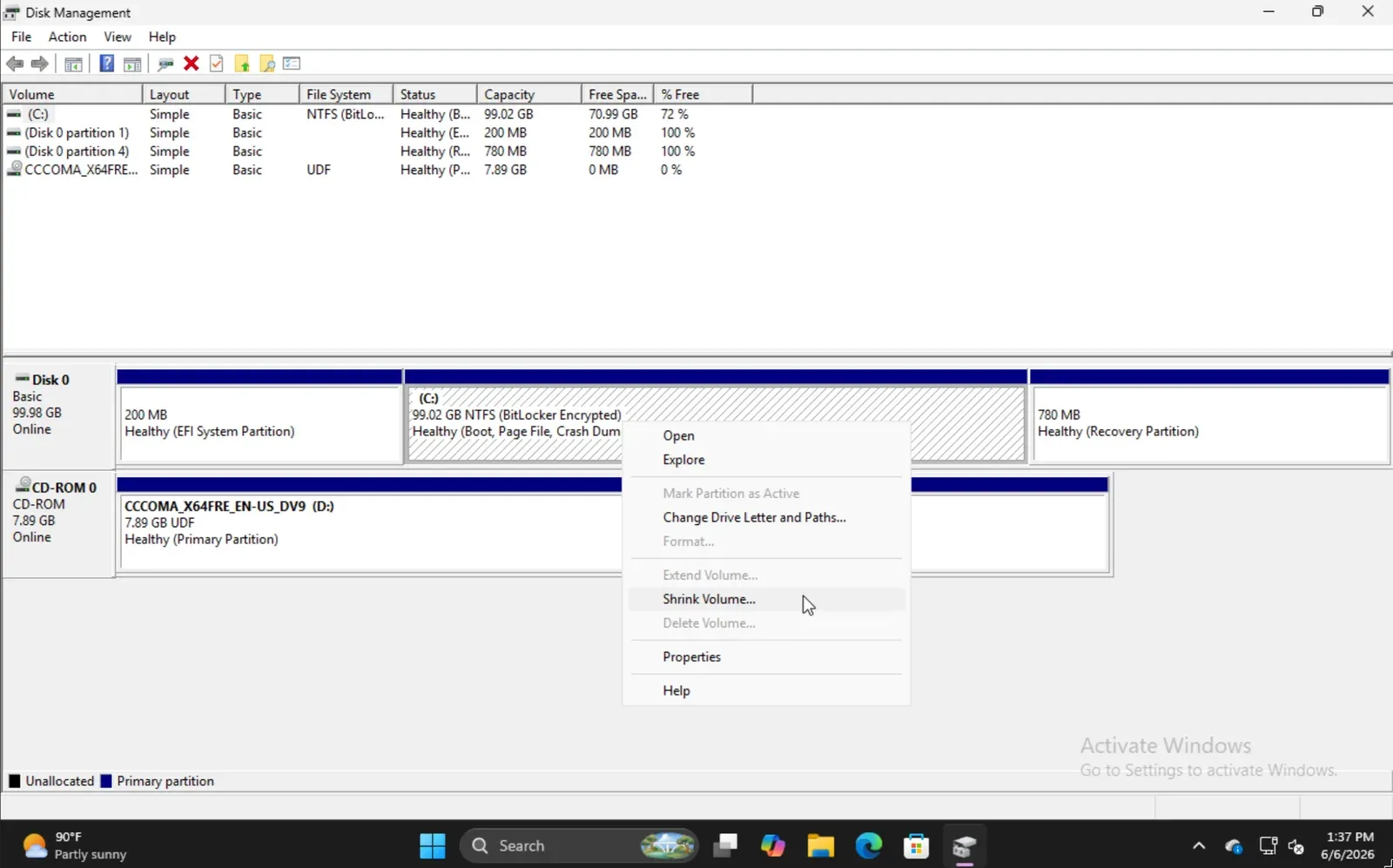Open the clock showing 1:37 PM
1393x868 pixels.
1348,845
